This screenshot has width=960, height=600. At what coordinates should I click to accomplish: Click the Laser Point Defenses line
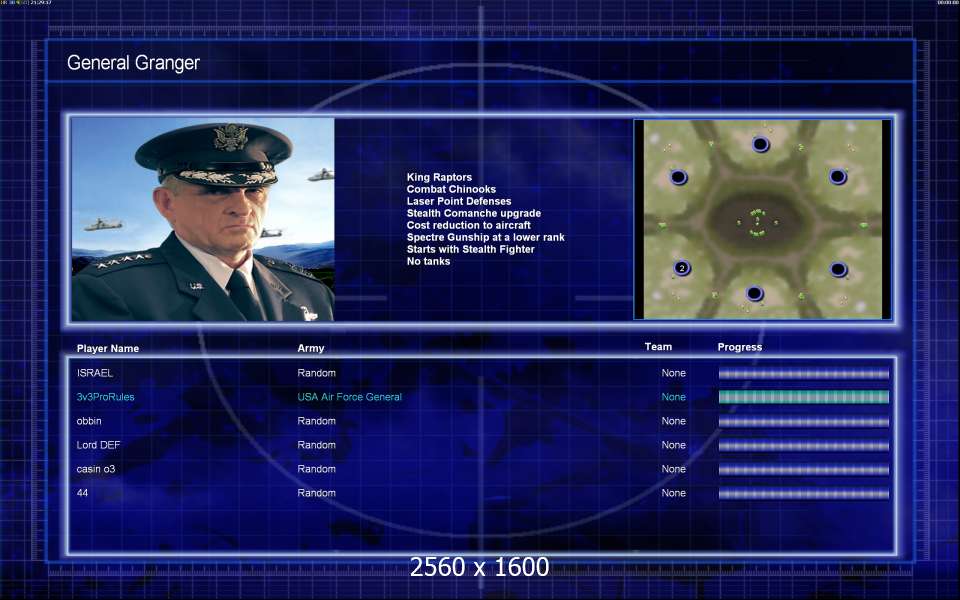coord(459,201)
